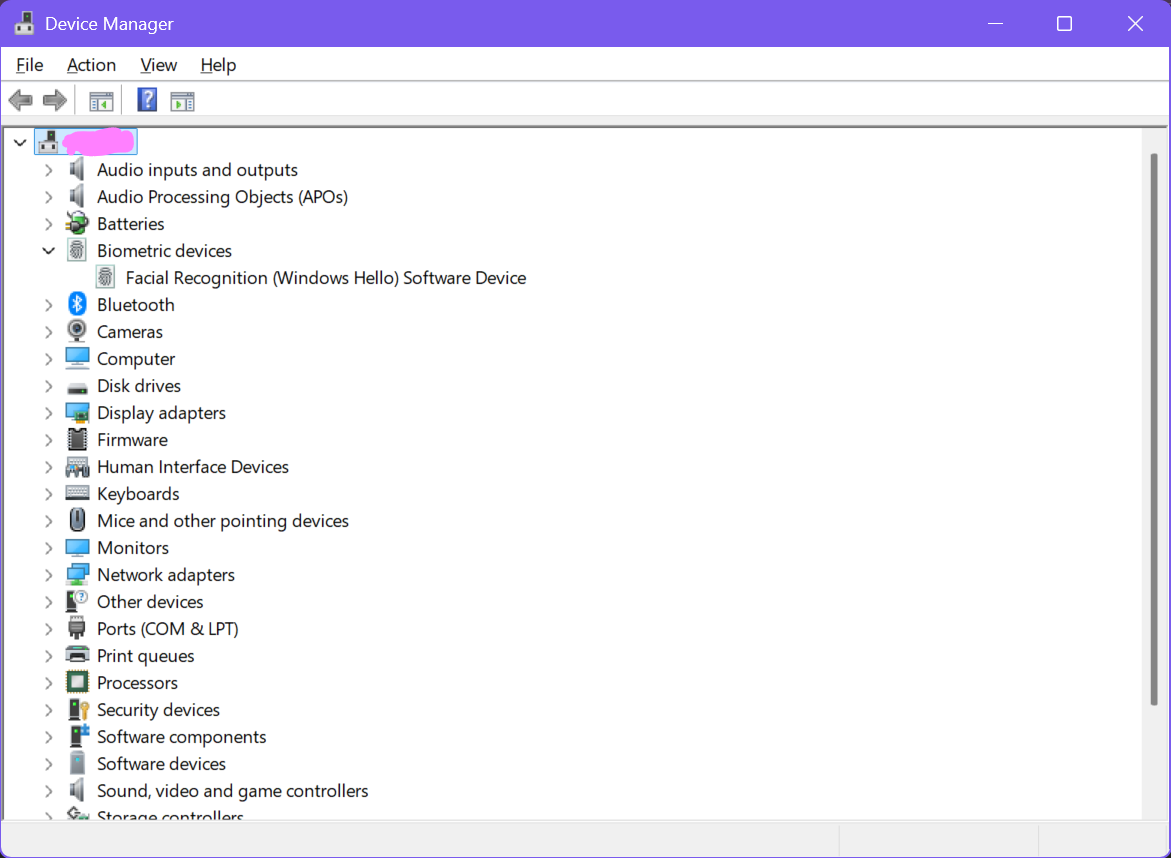Click the Biometric devices fingerprint icon
This screenshot has height=858, width=1171.
point(77,250)
